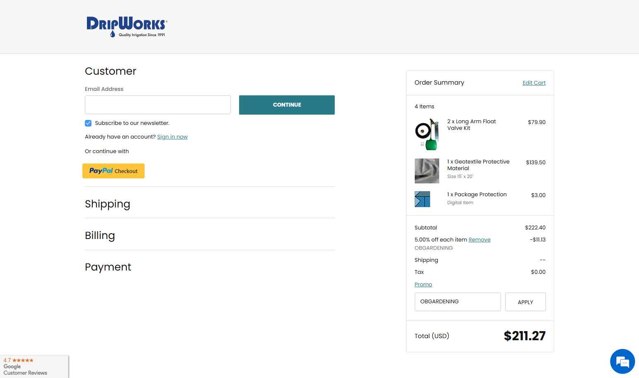Uncheck Subscribe to our newsletter
Image resolution: width=639 pixels, height=378 pixels.
[88, 123]
